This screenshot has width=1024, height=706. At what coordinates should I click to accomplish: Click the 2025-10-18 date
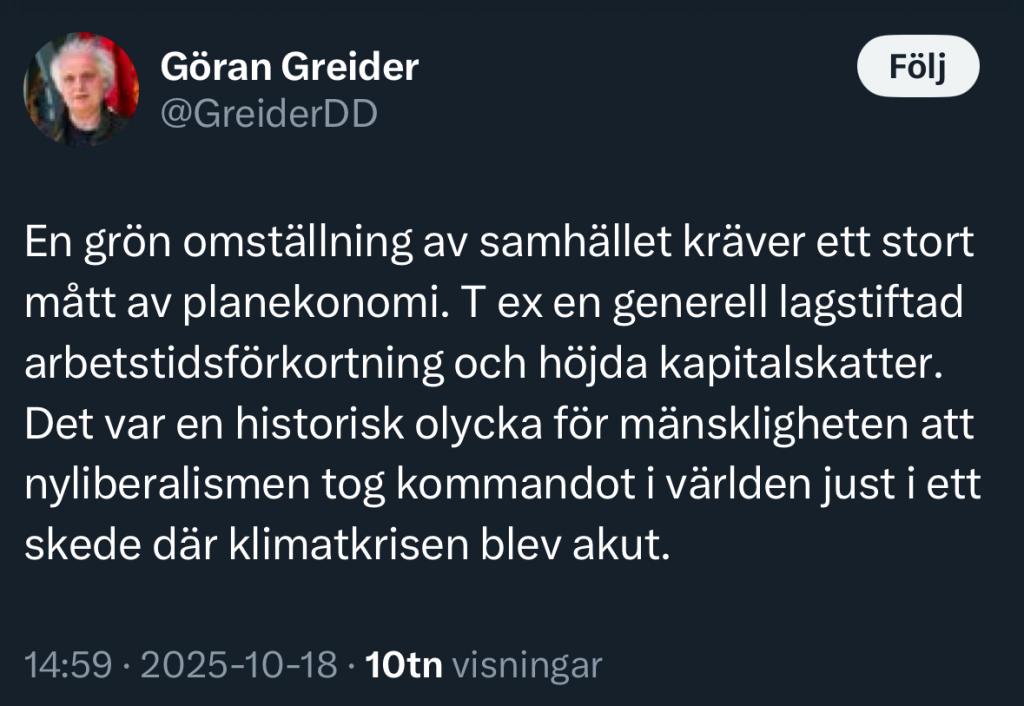pyautogui.click(x=237, y=665)
